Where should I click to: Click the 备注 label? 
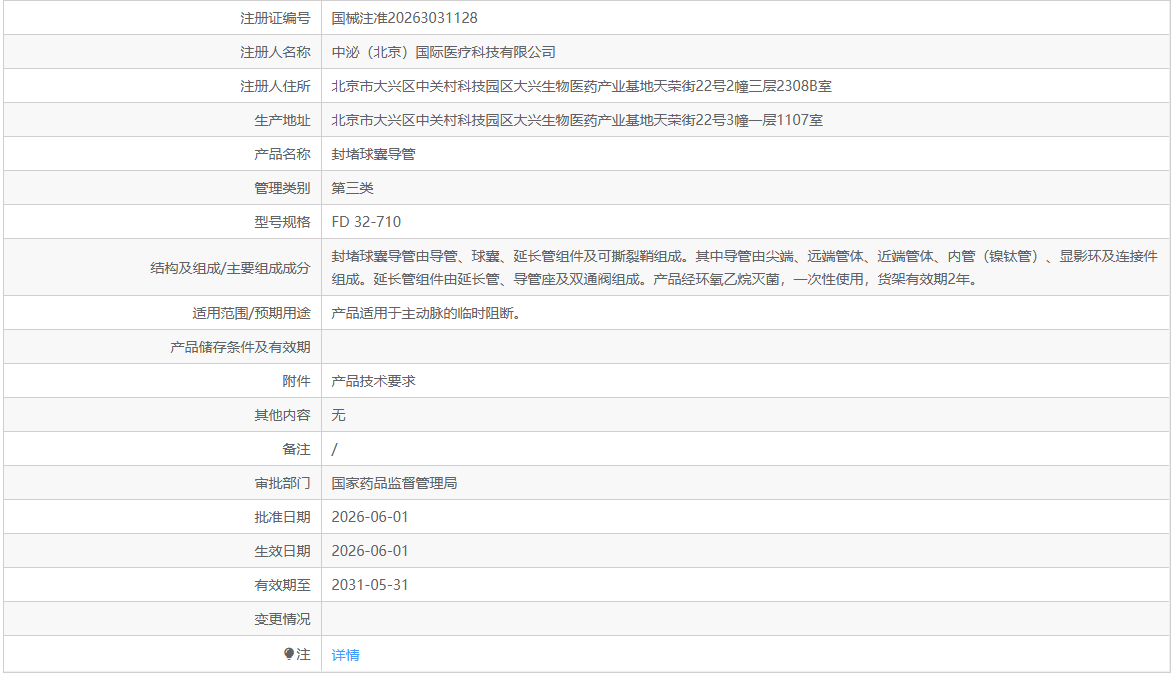point(296,449)
